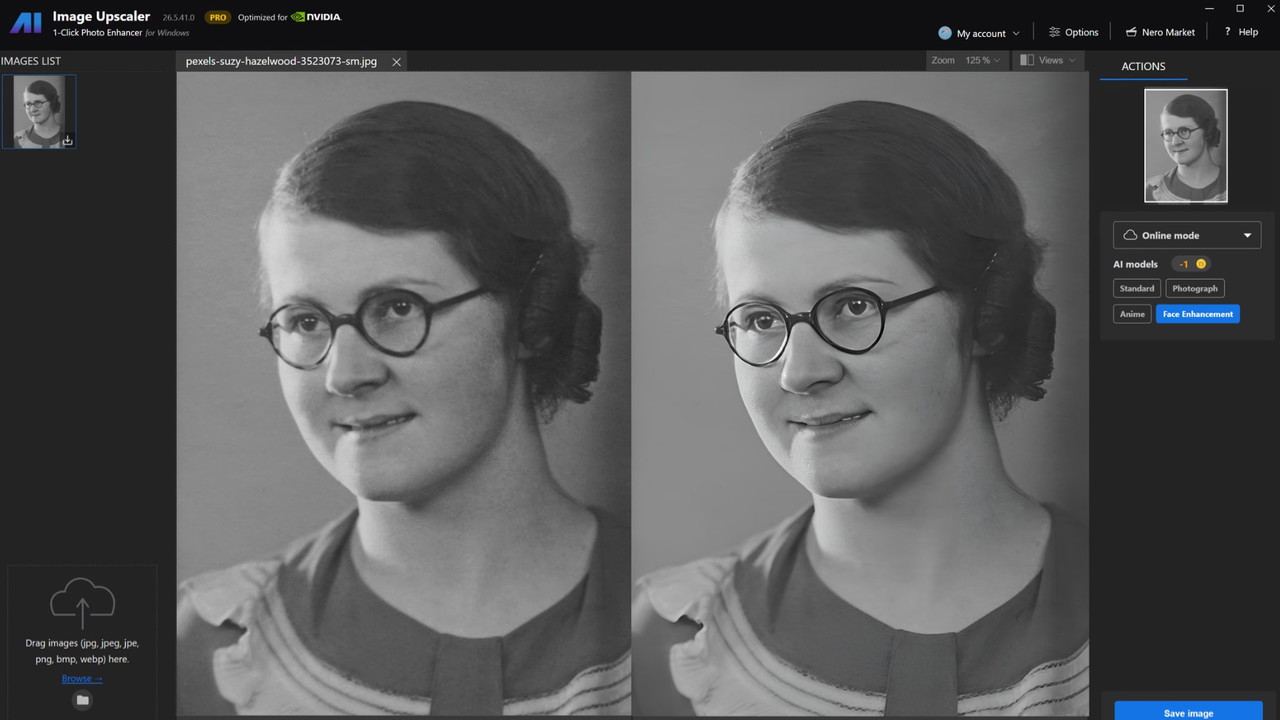1280x720 pixels.
Task: Click the download icon on the list thumbnail
Action: click(67, 141)
